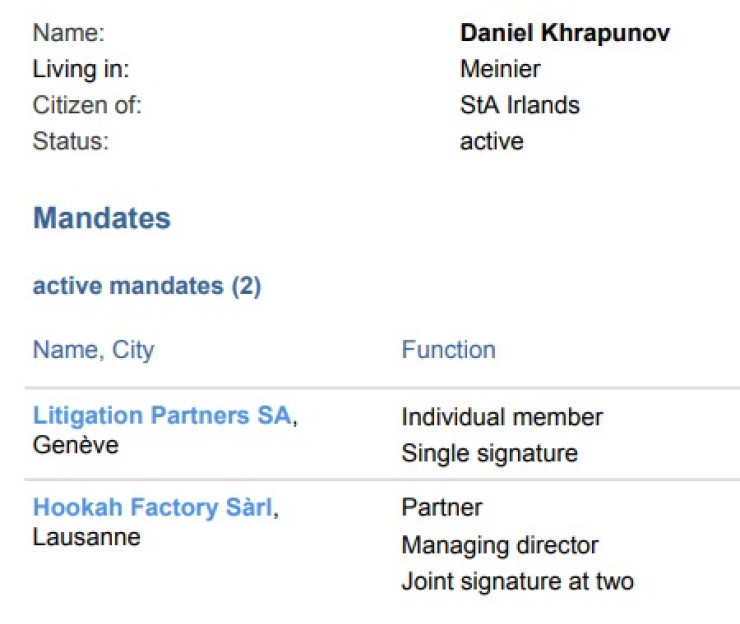Click the Lausanne city text
Screen dimensions: 740x624
coord(86,537)
